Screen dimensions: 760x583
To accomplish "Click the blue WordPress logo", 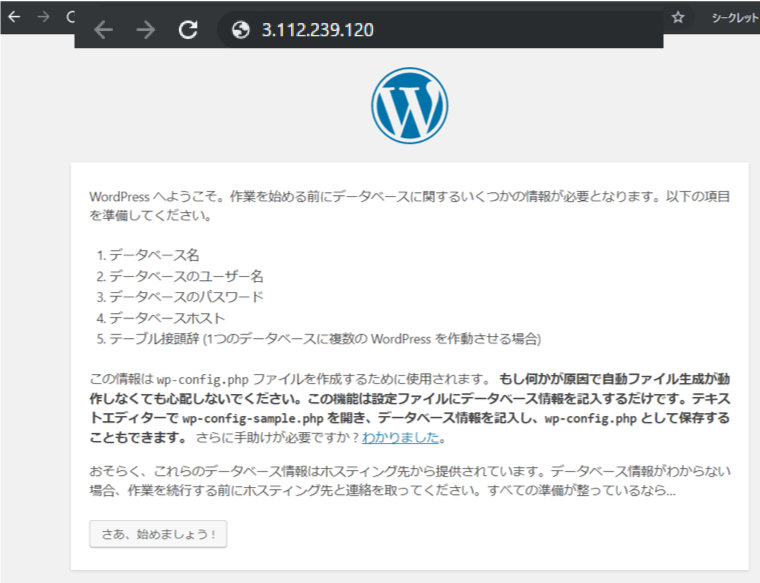I will point(410,105).
